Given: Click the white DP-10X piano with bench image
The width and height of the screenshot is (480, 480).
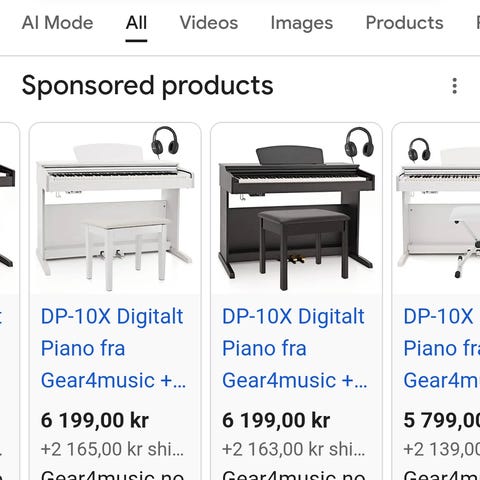Looking at the screenshot, I should point(115,209).
